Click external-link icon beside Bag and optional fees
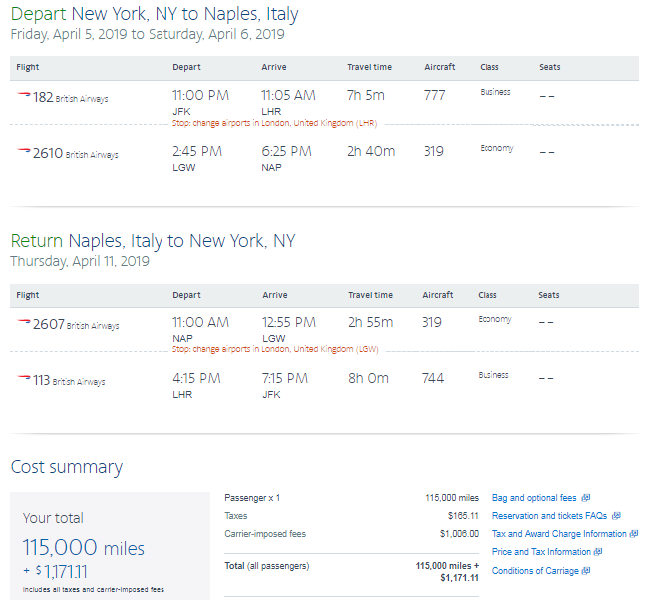Image resolution: width=652 pixels, height=601 pixels. [x=586, y=498]
